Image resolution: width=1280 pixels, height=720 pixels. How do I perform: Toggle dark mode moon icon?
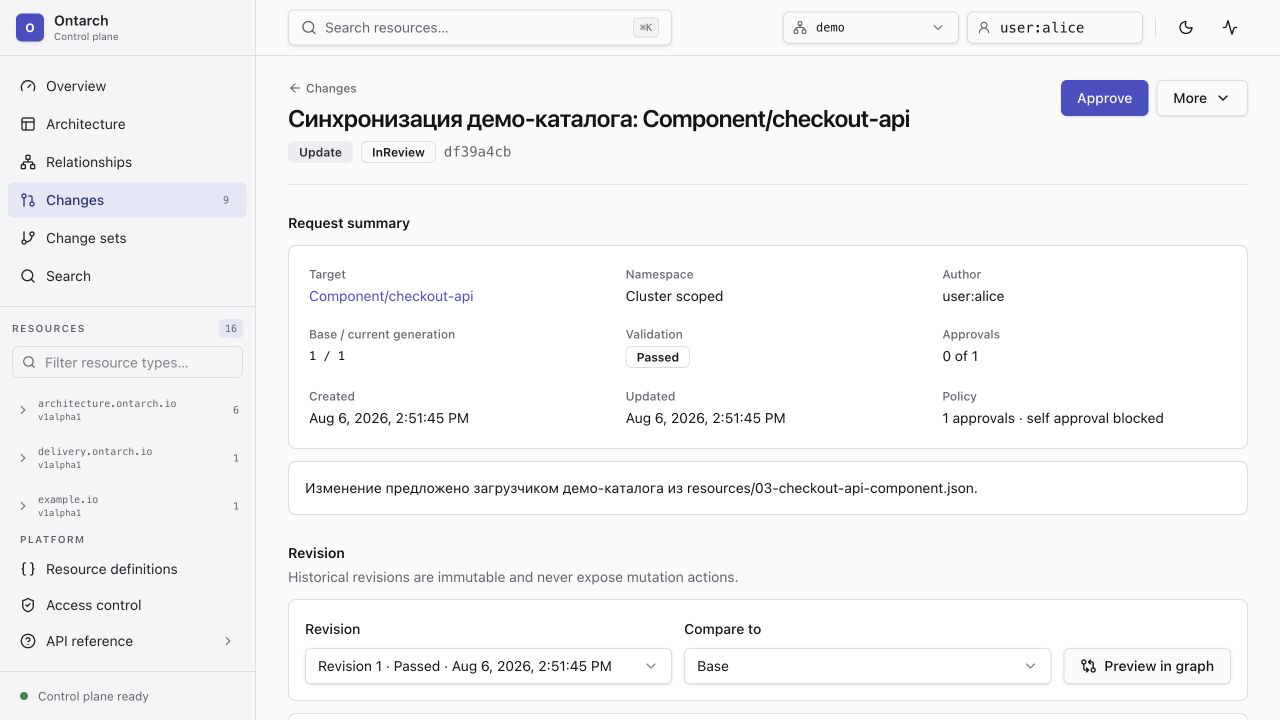[1186, 28]
